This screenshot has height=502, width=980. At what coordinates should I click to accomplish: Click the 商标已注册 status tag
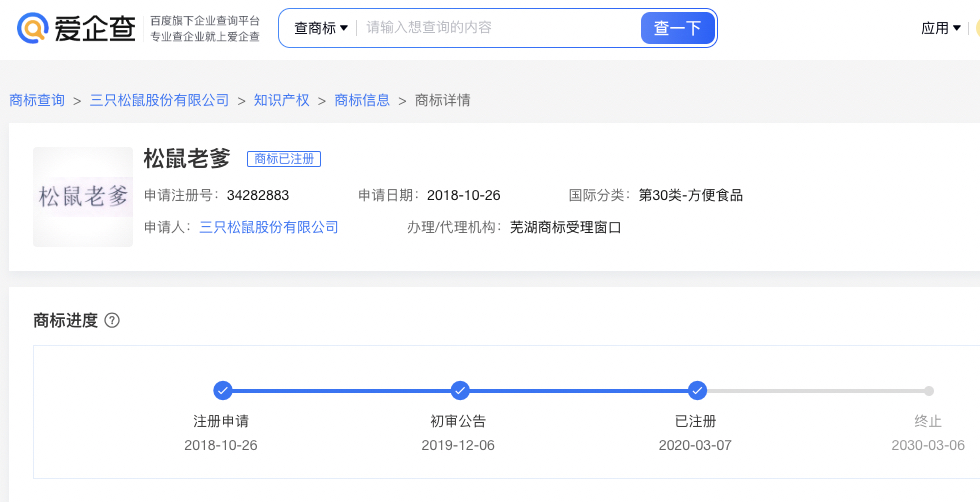[284, 159]
